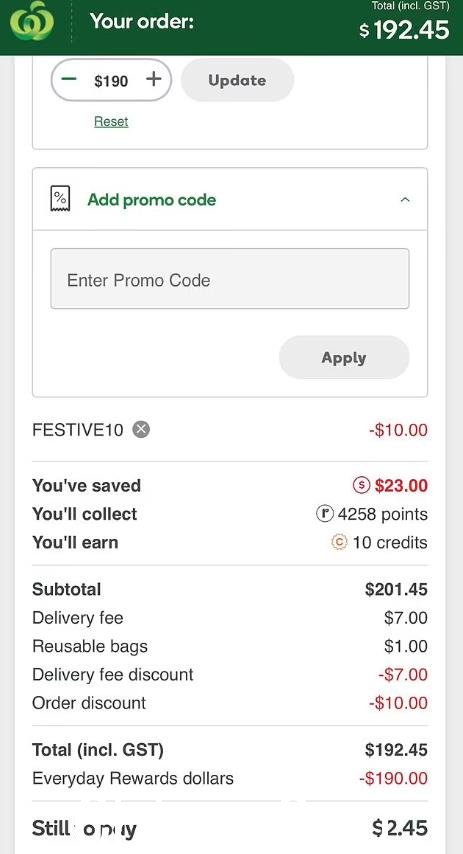Focus the Enter Promo Code field
The image size is (463, 854).
pyautogui.click(x=230, y=279)
